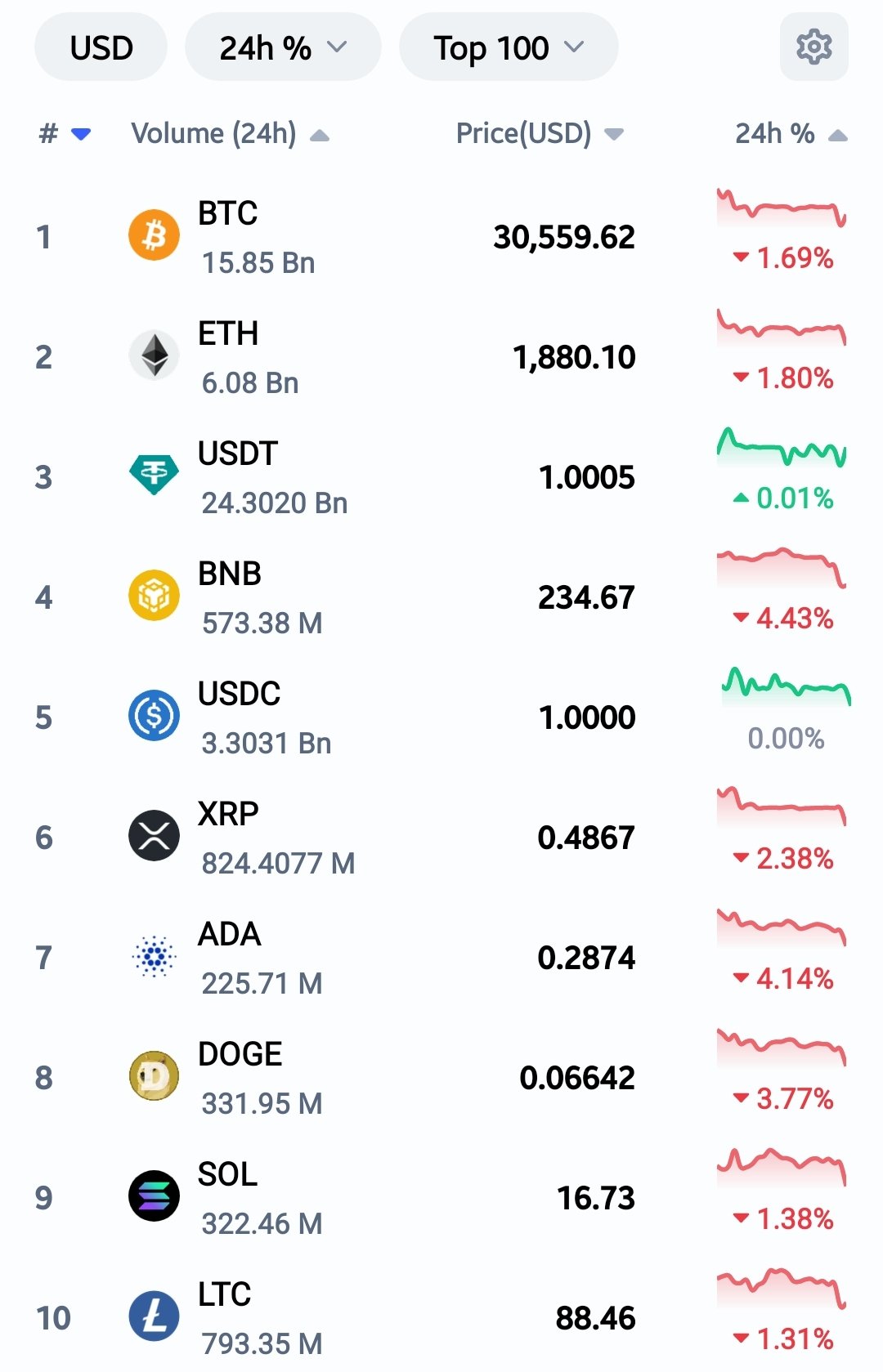The height and width of the screenshot is (1372, 883).
Task: Tap the USDC coin icon
Action: click(154, 716)
